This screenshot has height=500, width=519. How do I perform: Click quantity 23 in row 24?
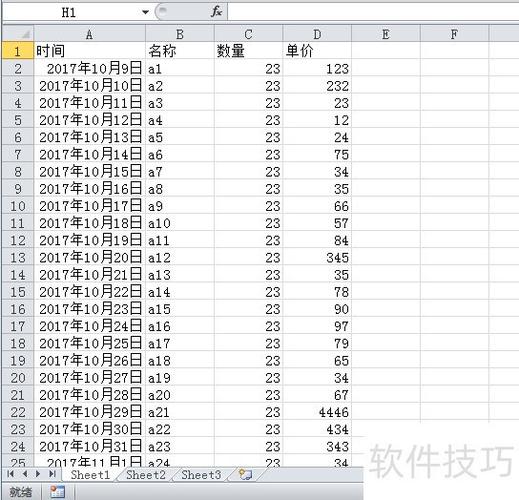[248, 446]
